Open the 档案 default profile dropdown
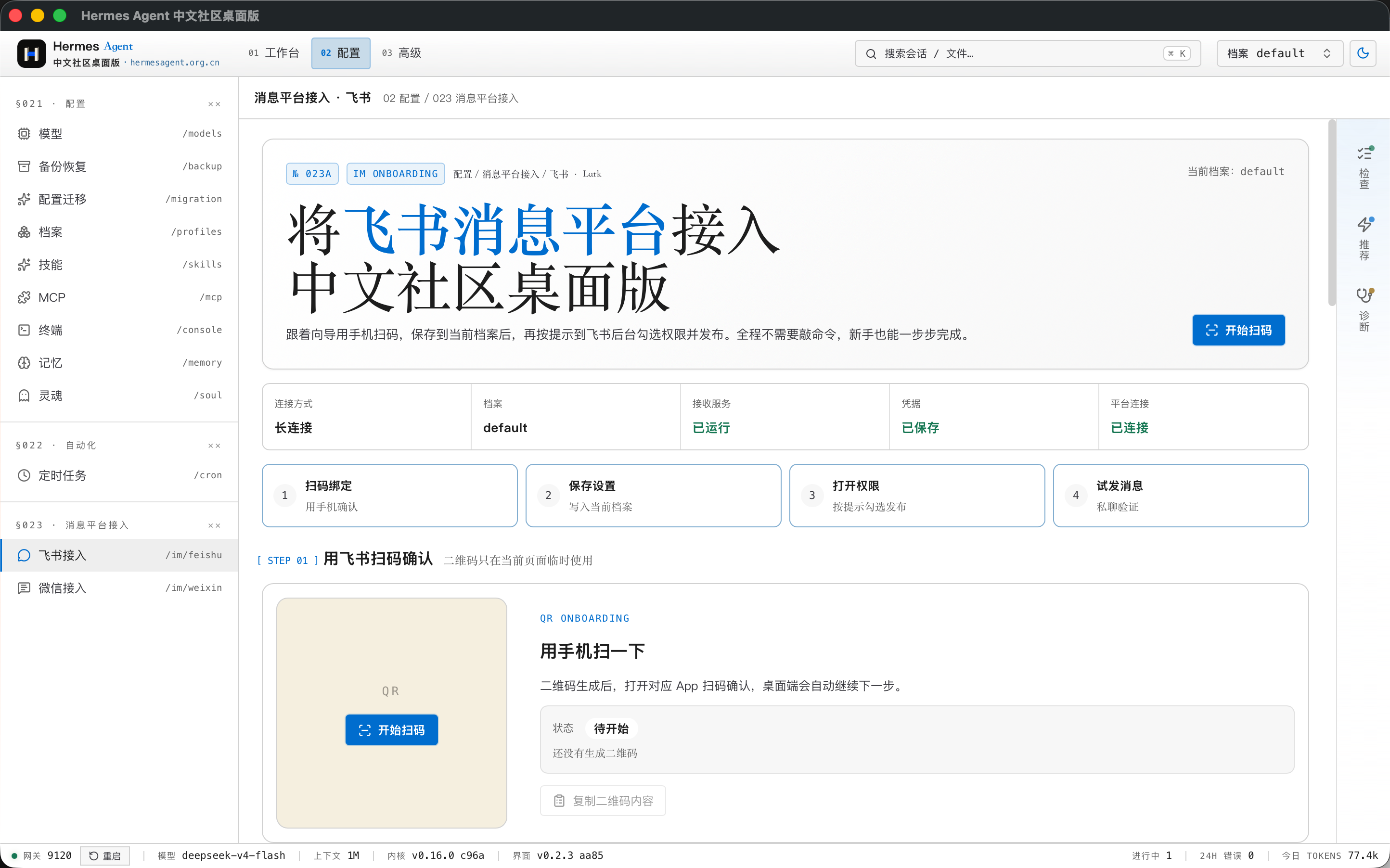The image size is (1390, 868). (x=1279, y=53)
